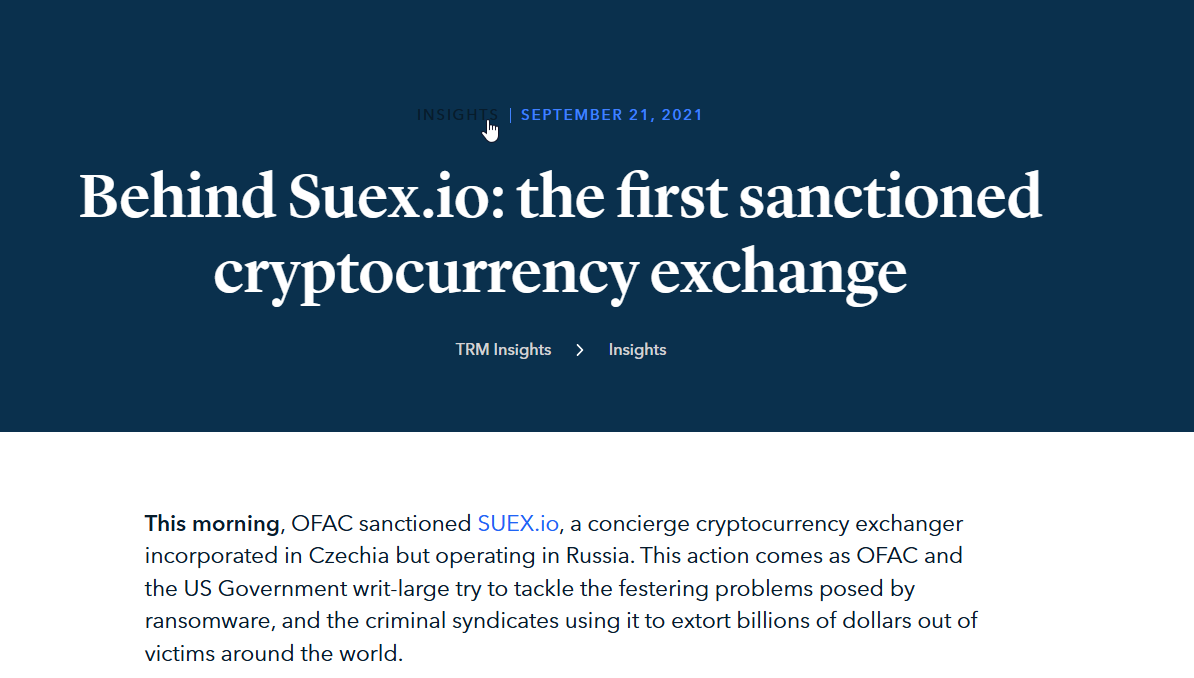Open the INSIGHTS category label above headline

457,115
